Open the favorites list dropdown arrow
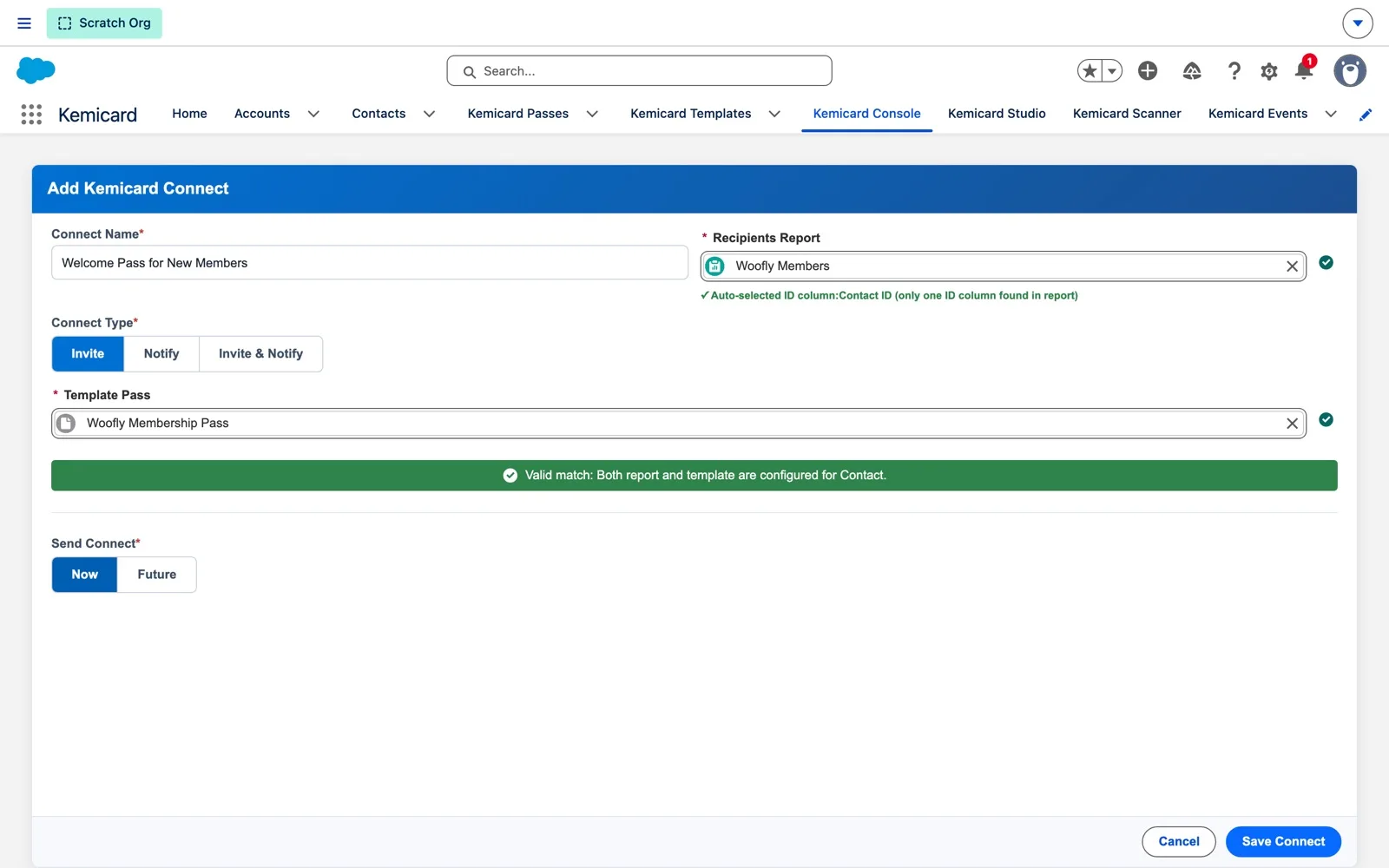The width and height of the screenshot is (1389, 868). click(x=1112, y=71)
